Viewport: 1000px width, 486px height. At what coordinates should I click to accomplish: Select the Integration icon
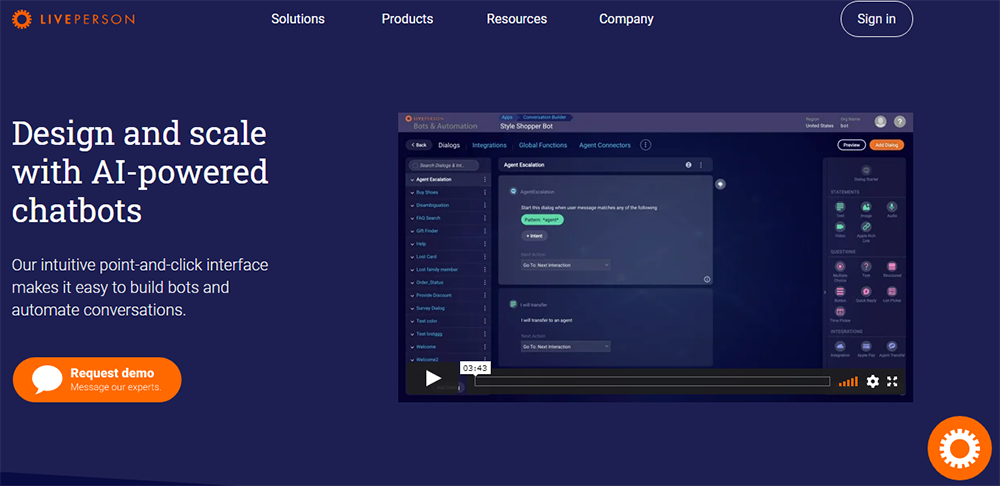pos(840,346)
